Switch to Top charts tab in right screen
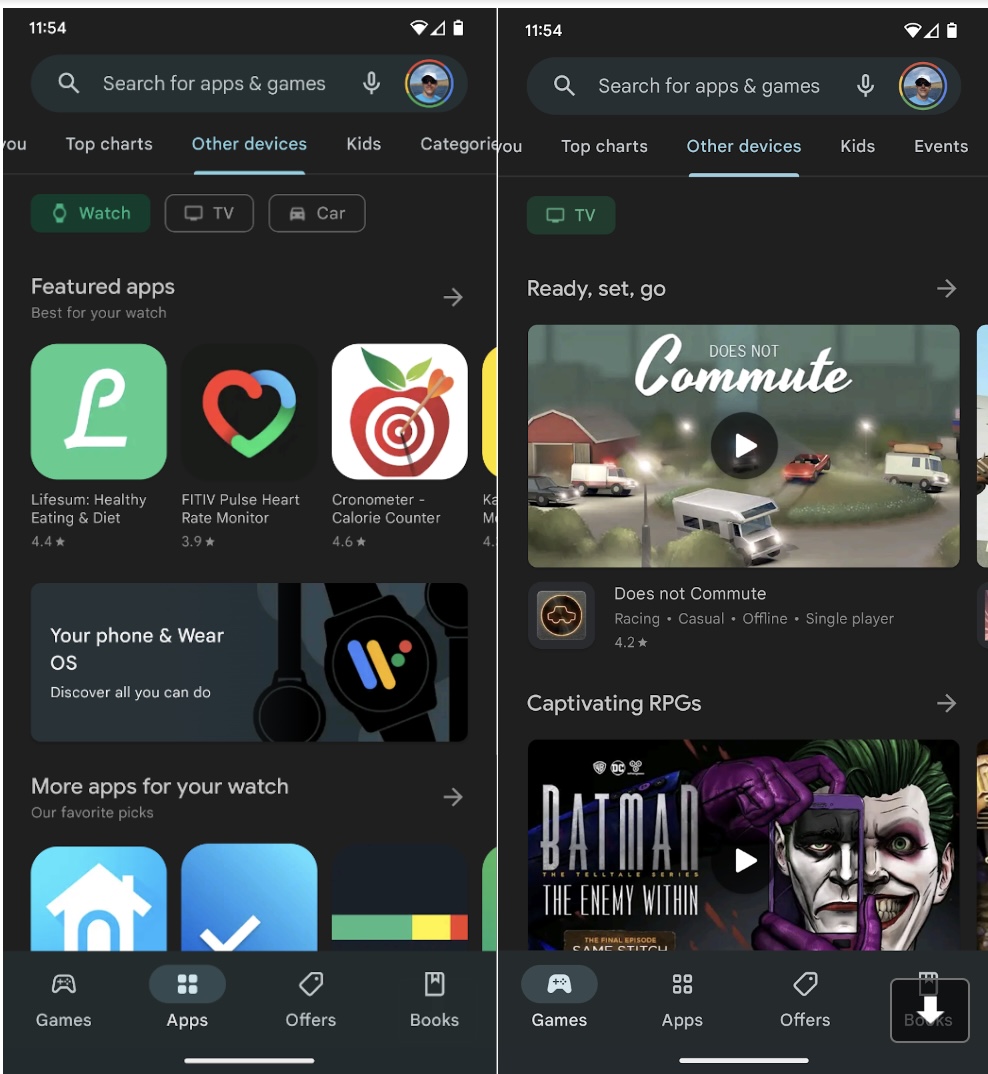This screenshot has width=988, height=1074. (x=604, y=146)
